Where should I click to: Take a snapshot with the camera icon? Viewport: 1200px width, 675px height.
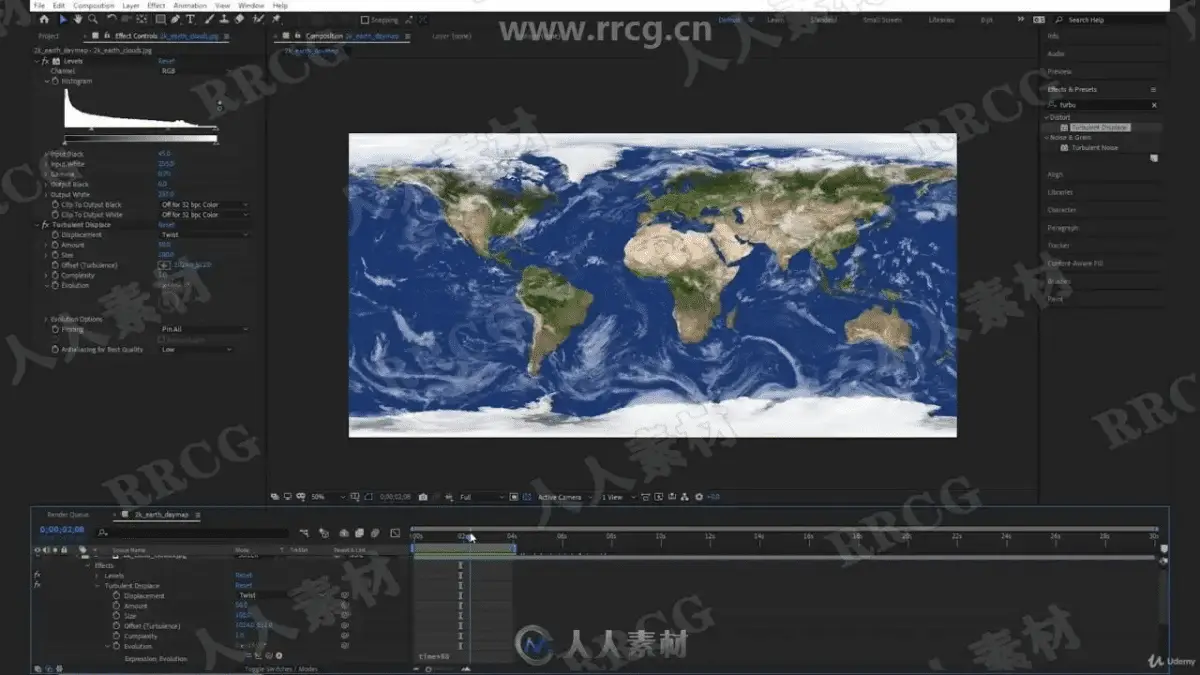coord(423,497)
